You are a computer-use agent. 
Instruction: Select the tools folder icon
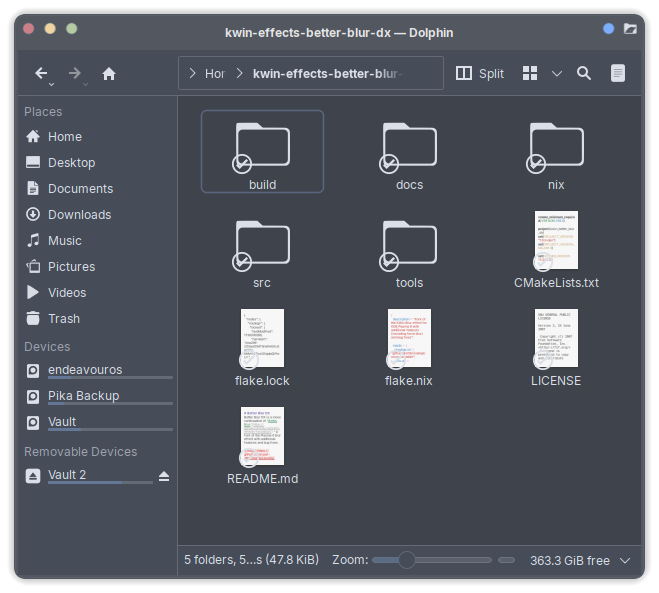tap(410, 242)
